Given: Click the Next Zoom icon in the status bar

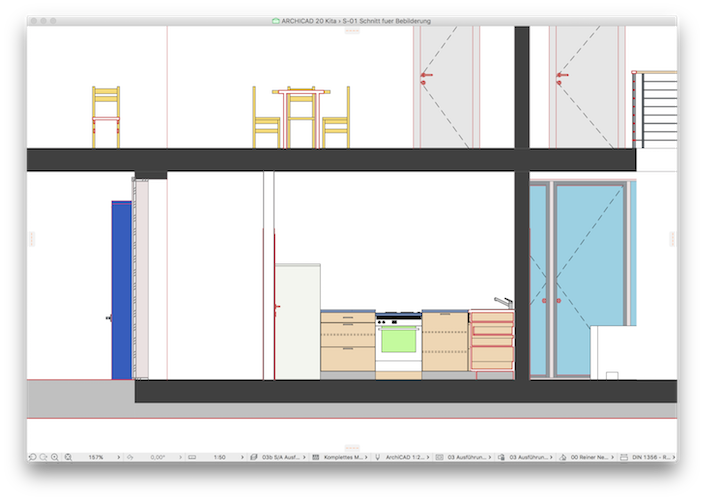Looking at the screenshot, I should [x=44, y=457].
